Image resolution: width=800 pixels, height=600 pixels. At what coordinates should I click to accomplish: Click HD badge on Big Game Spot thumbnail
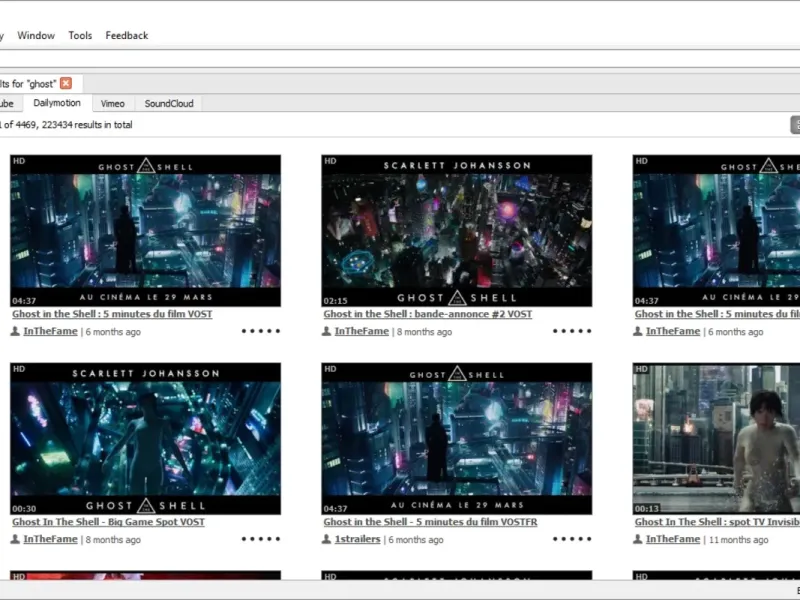(x=19, y=368)
